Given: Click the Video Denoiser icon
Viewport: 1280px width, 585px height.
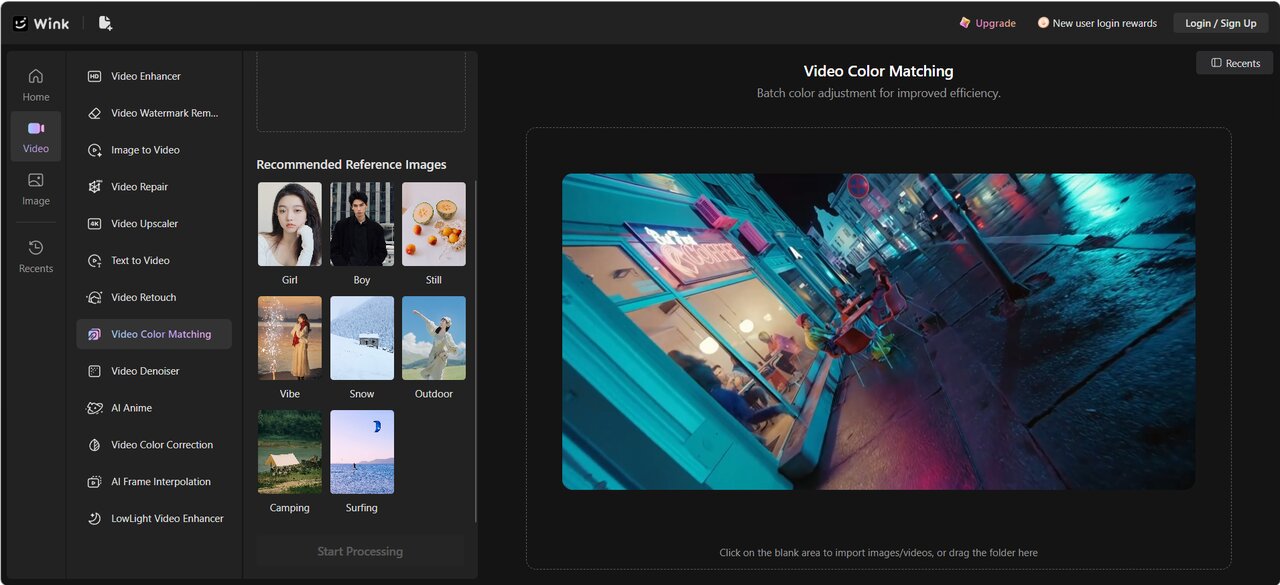Looking at the screenshot, I should [94, 371].
